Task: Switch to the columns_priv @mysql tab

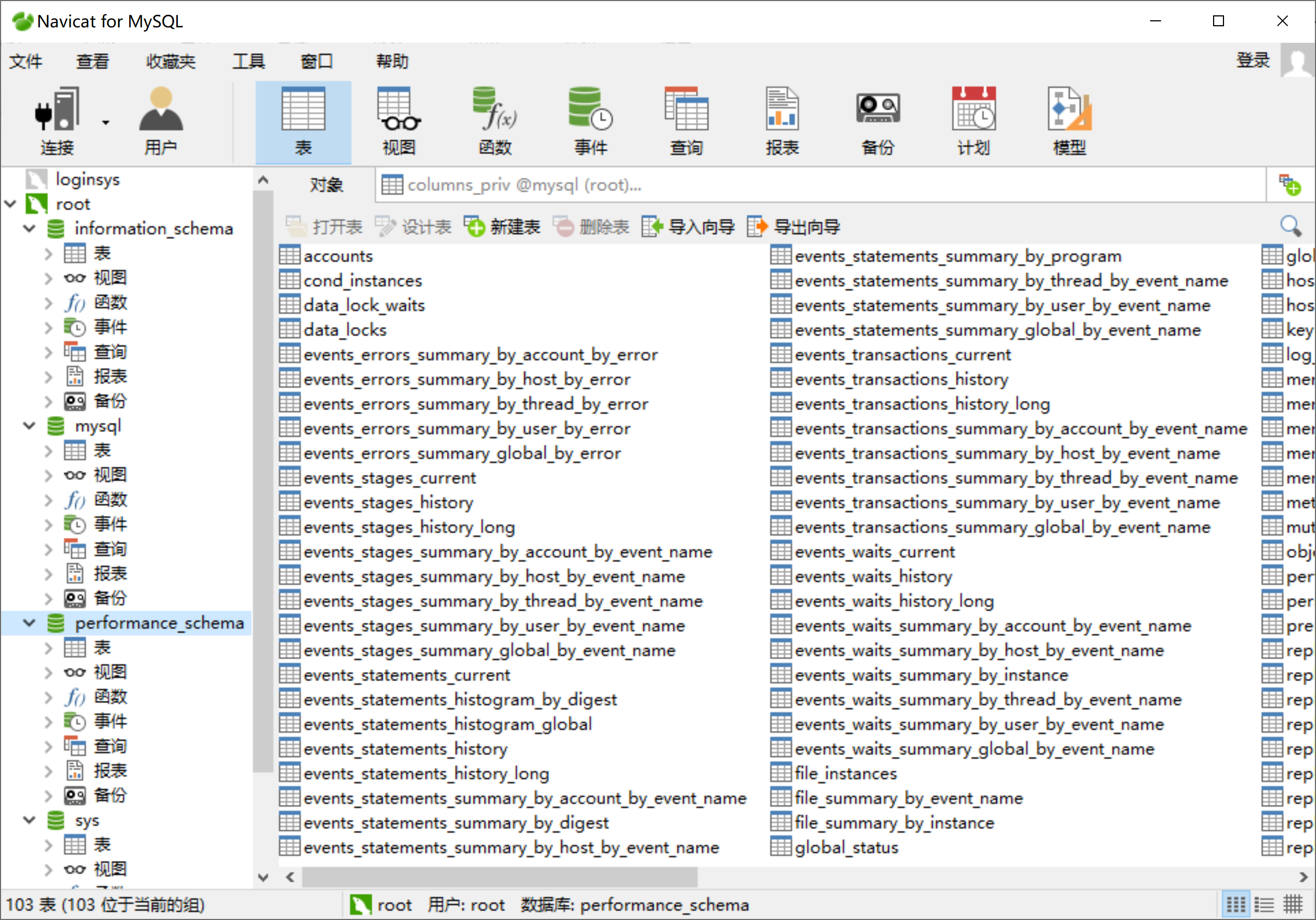Action: [x=516, y=185]
